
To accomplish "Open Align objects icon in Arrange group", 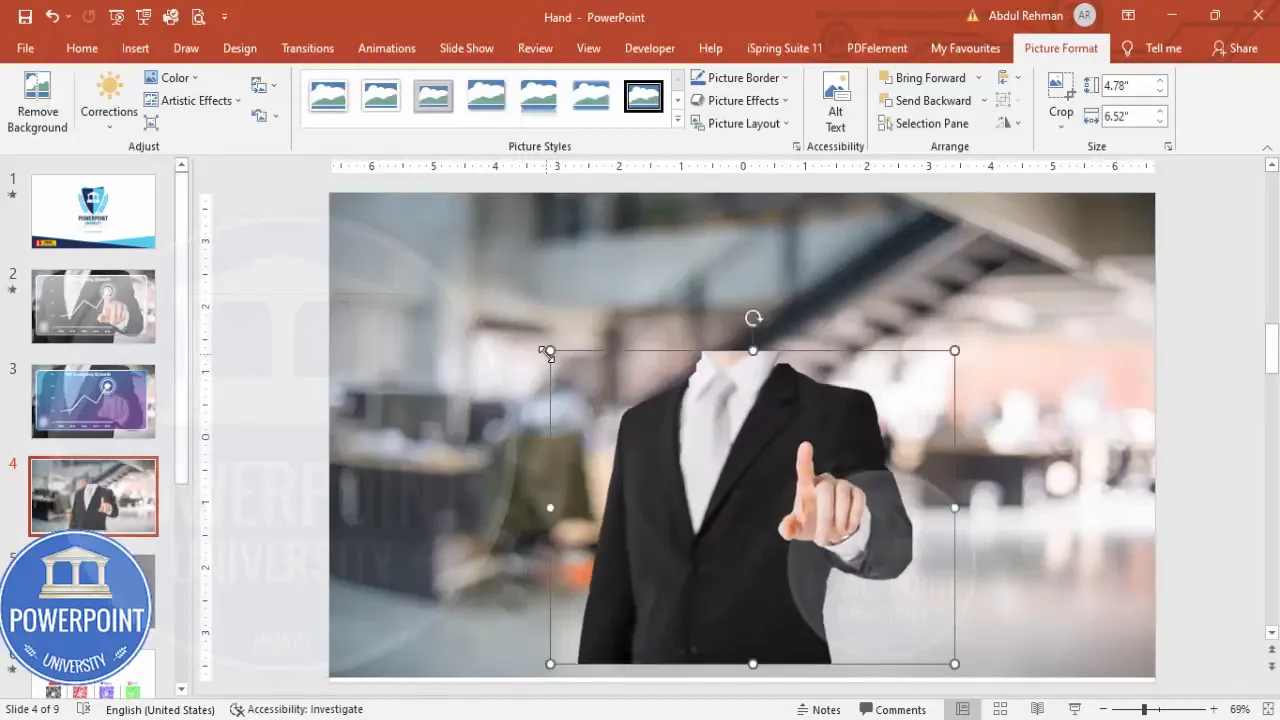I will coord(1008,78).
